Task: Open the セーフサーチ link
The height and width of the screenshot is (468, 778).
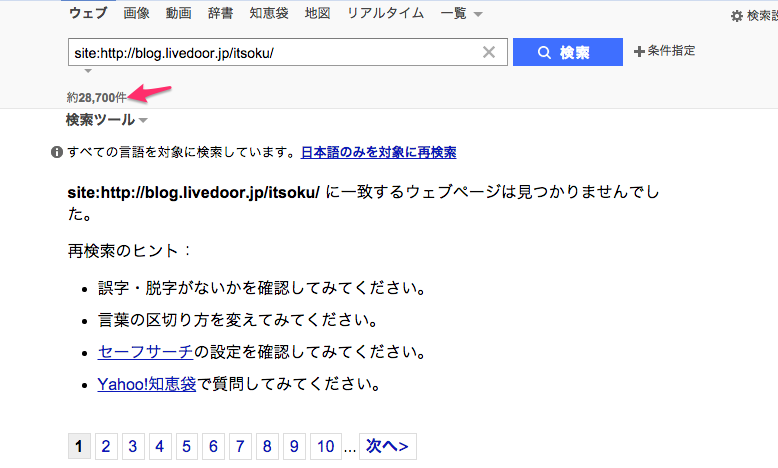Action: pyautogui.click(x=145, y=352)
